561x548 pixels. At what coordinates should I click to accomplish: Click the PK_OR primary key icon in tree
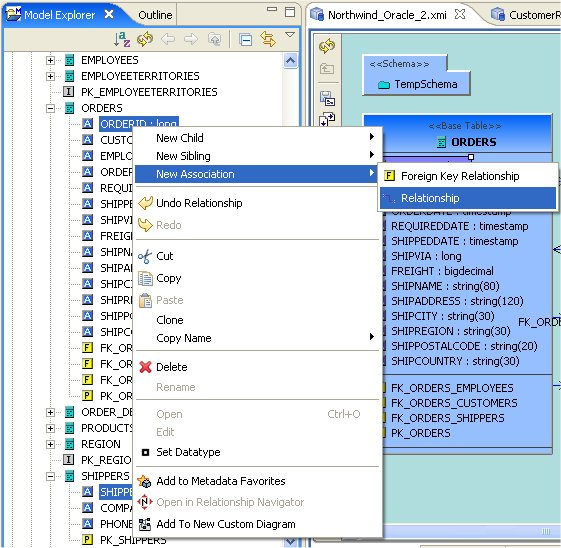[88, 396]
